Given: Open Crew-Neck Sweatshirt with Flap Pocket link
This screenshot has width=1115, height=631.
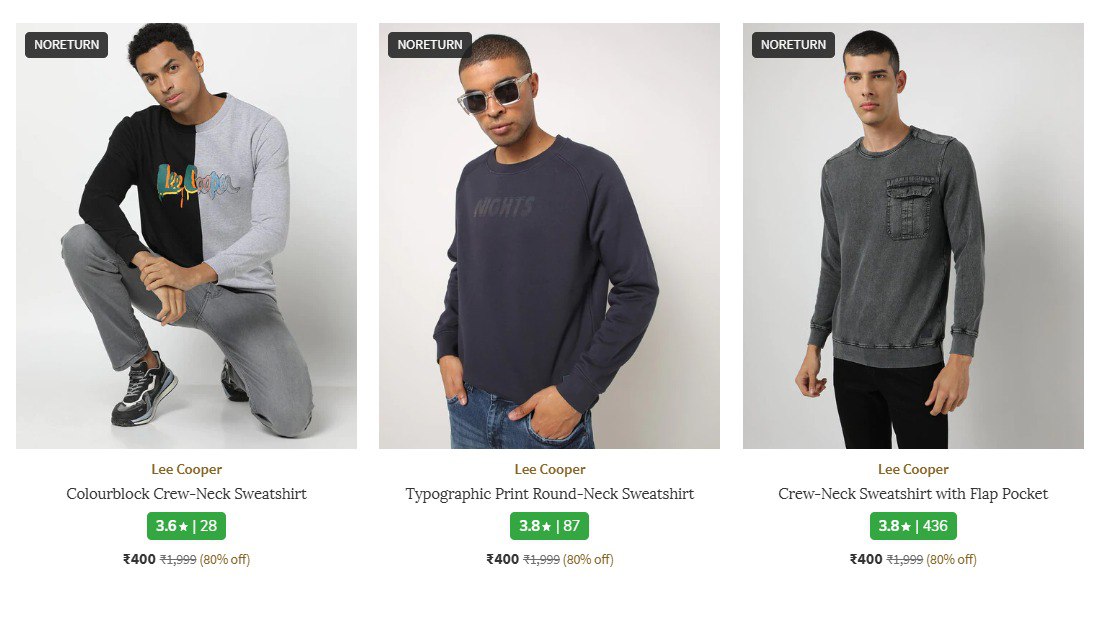Looking at the screenshot, I should coord(913,494).
